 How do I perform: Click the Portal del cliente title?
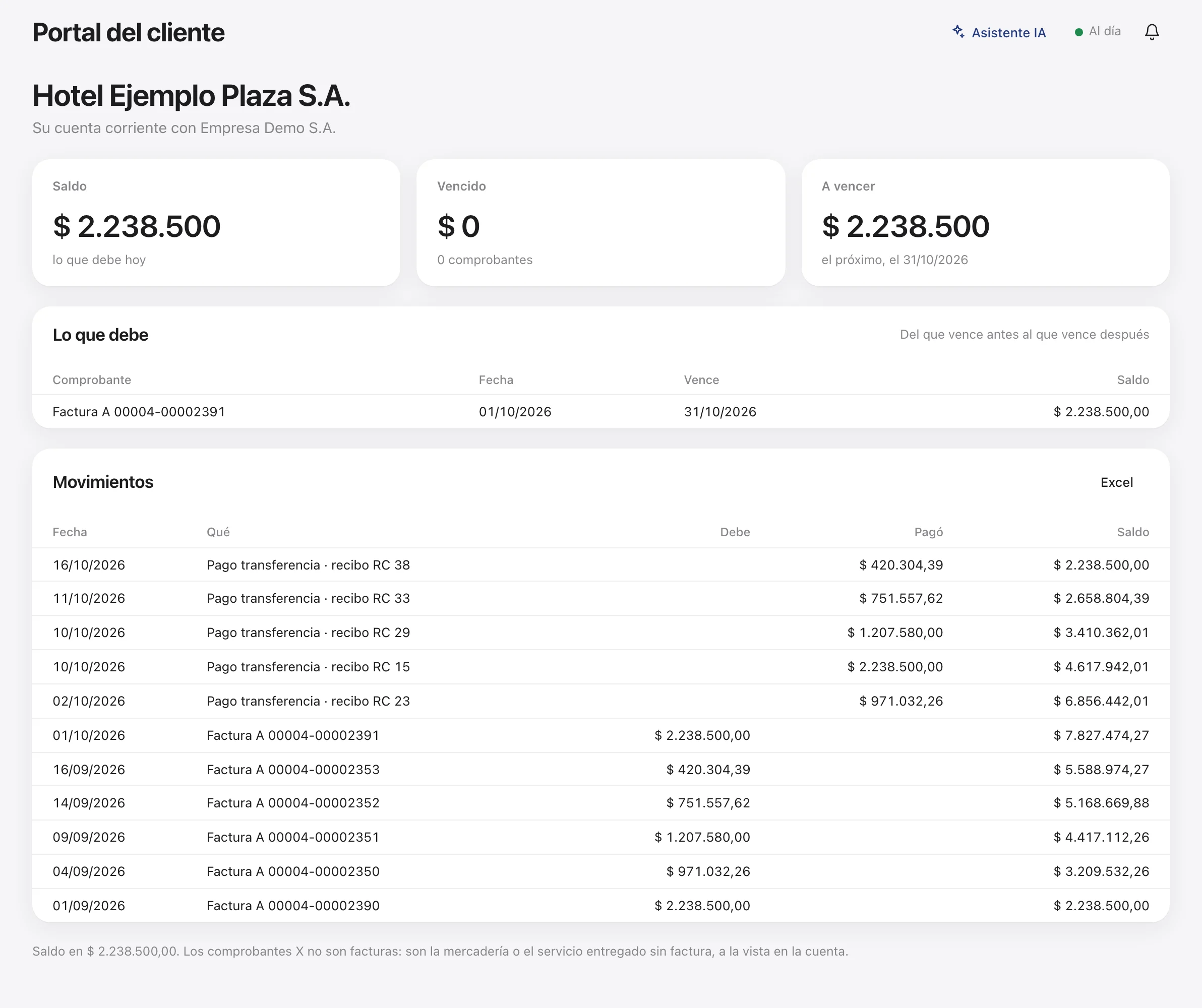pos(128,33)
